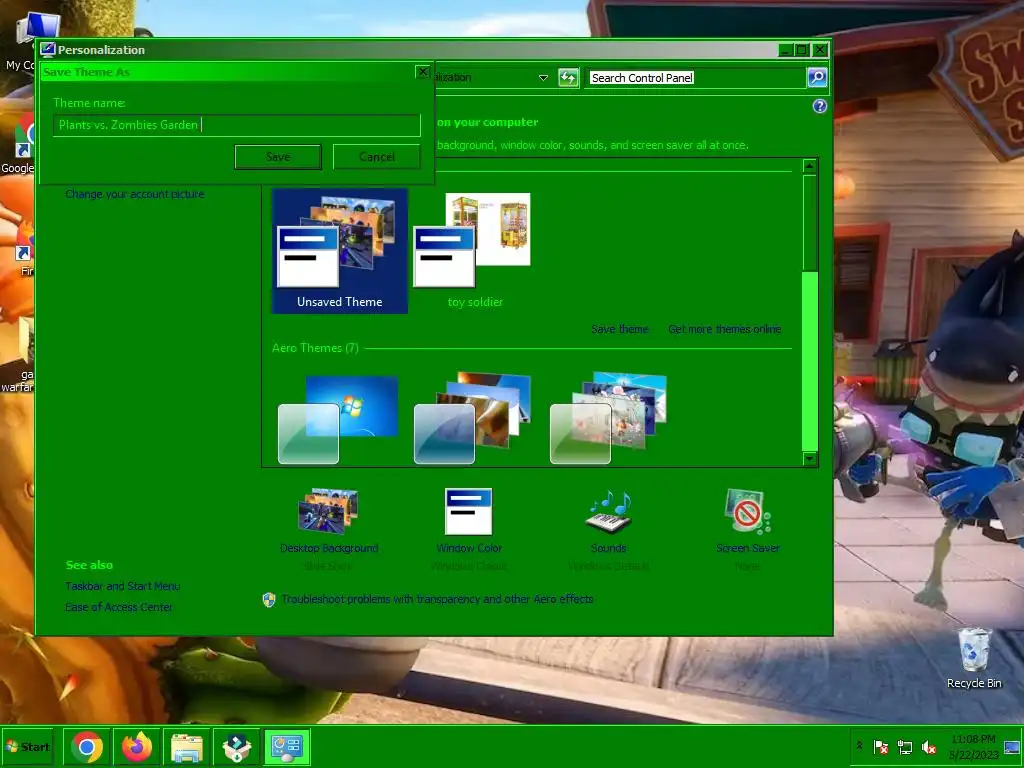This screenshot has height=768, width=1024.
Task: Open Taskbar and Start Menu link
Action: tap(123, 586)
